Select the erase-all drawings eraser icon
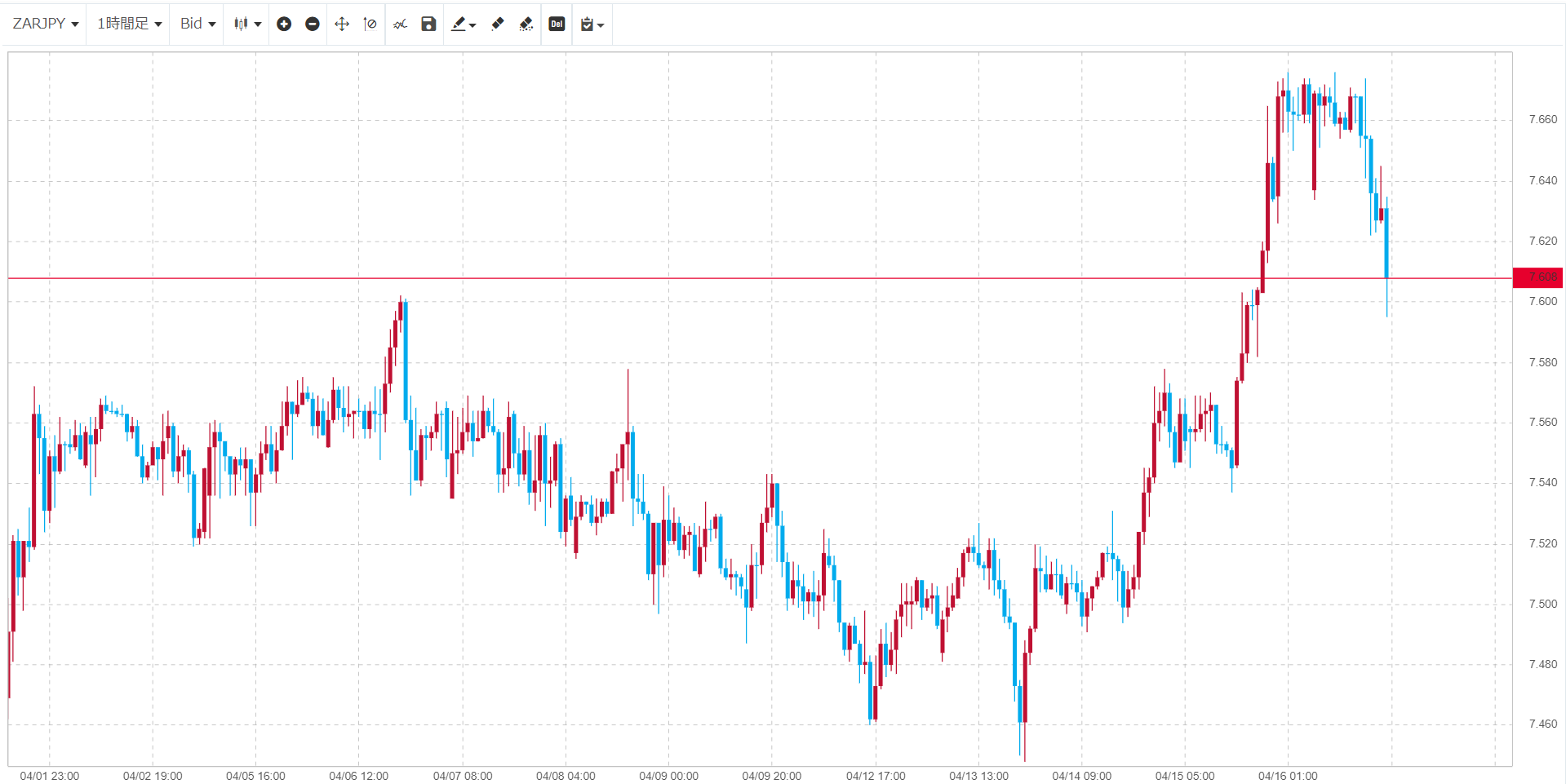Viewport: 1566px width, 784px height. point(526,24)
